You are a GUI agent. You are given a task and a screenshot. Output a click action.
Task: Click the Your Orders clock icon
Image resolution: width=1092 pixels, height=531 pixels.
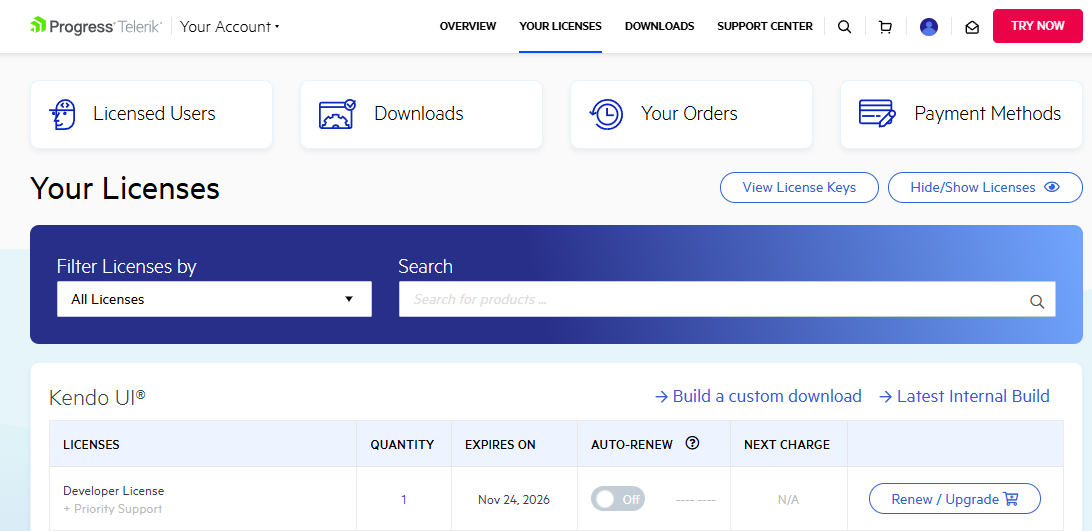click(606, 114)
